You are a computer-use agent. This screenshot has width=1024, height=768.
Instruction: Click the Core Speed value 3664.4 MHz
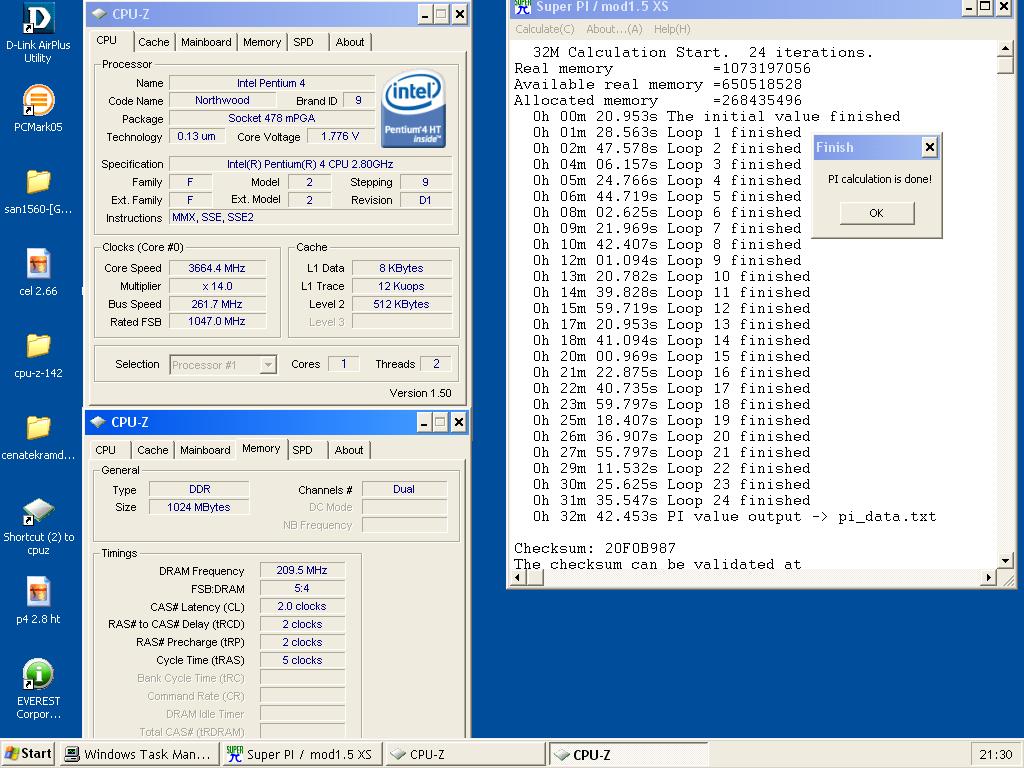(217, 268)
